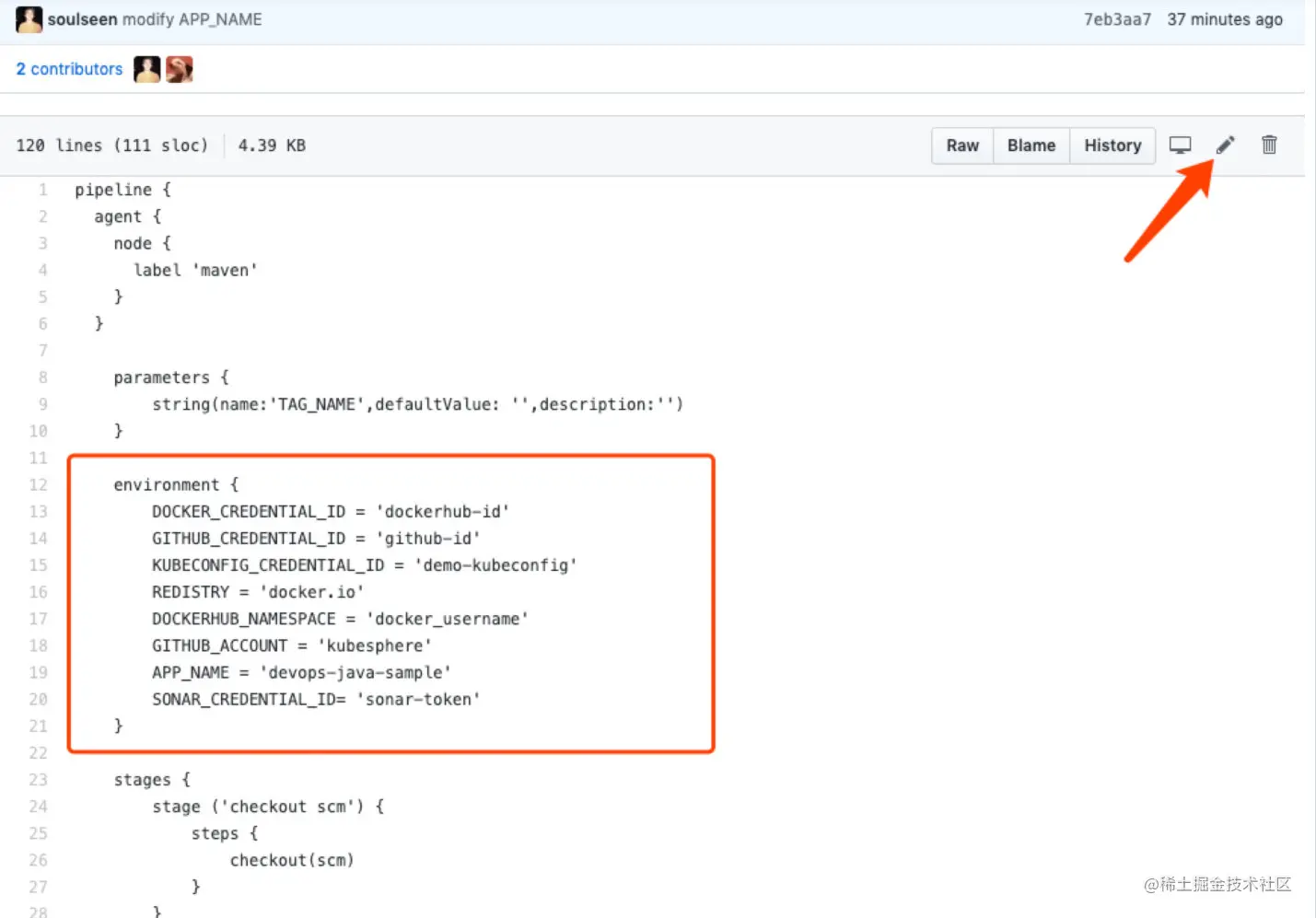Click the 'parameters {' line
The height and width of the screenshot is (918, 1316).
171,378
